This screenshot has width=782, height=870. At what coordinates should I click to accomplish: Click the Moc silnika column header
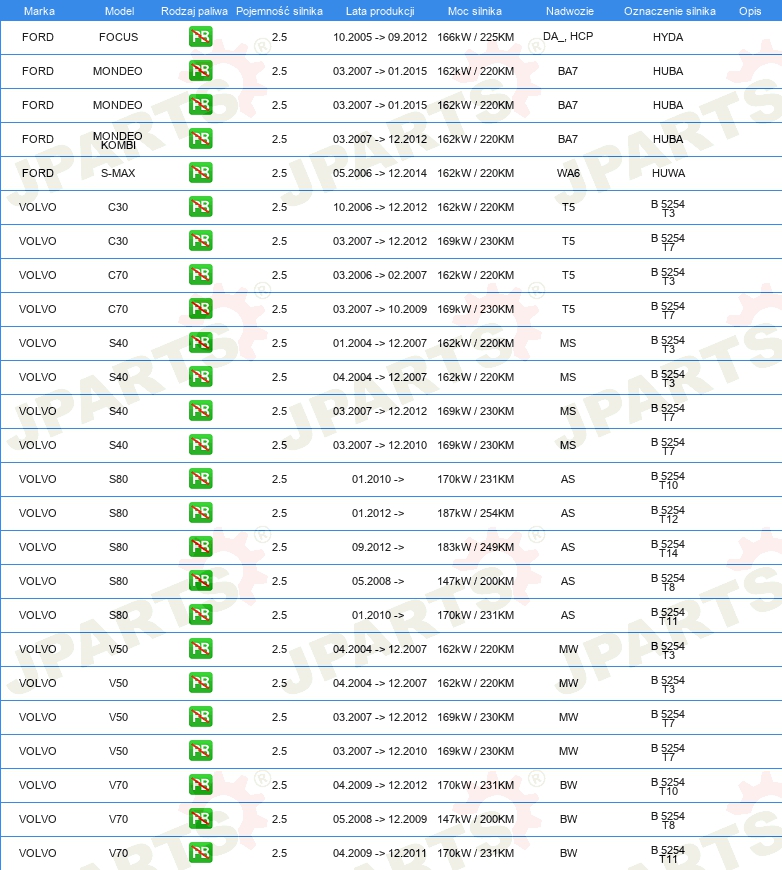[475, 11]
